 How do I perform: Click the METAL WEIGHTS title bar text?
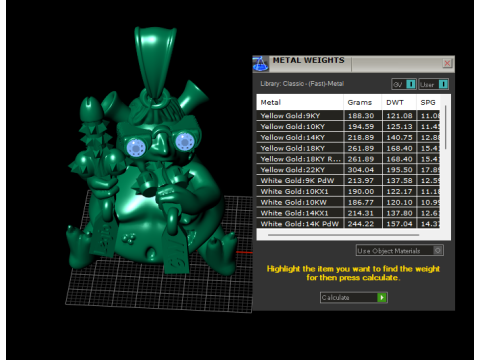click(x=309, y=60)
